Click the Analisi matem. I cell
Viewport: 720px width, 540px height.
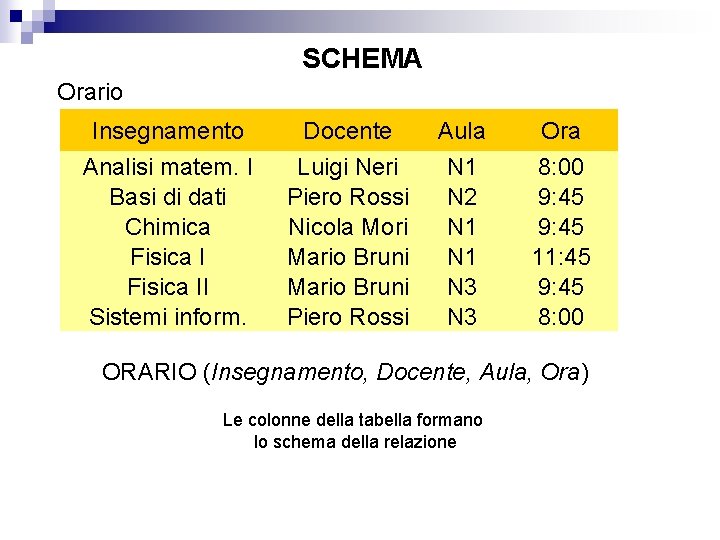point(168,167)
